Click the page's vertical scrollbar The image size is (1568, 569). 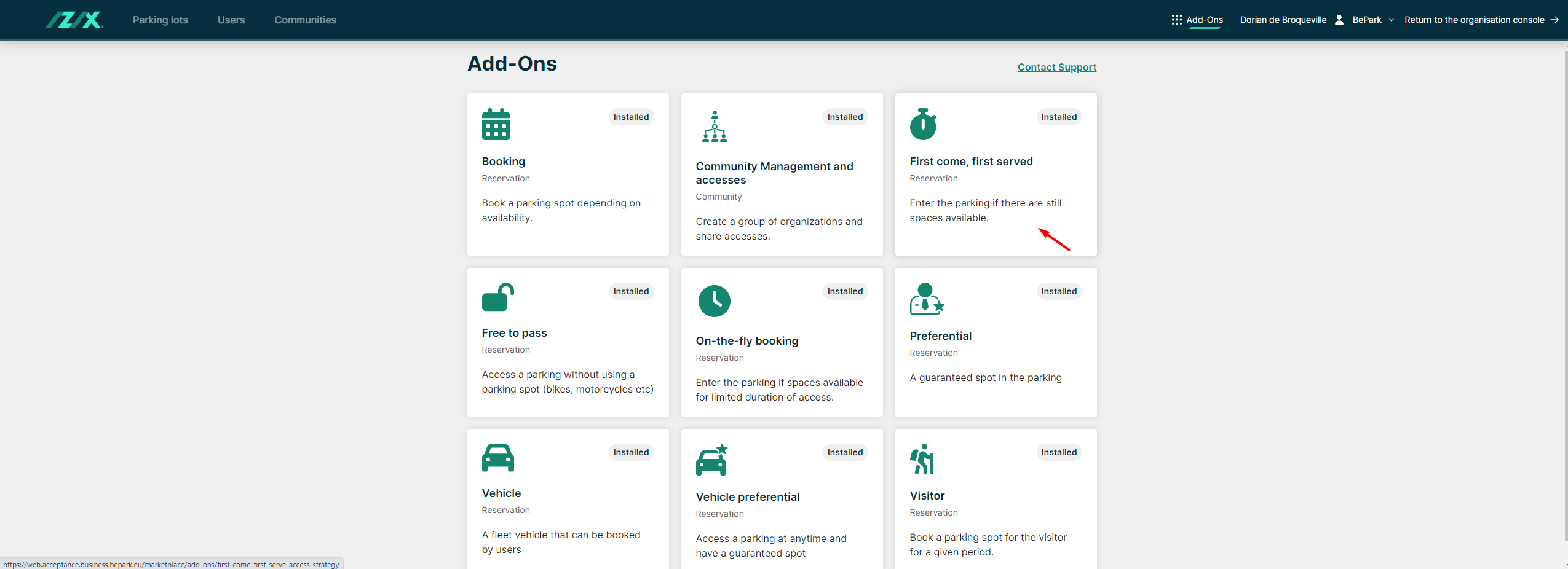1565,295
